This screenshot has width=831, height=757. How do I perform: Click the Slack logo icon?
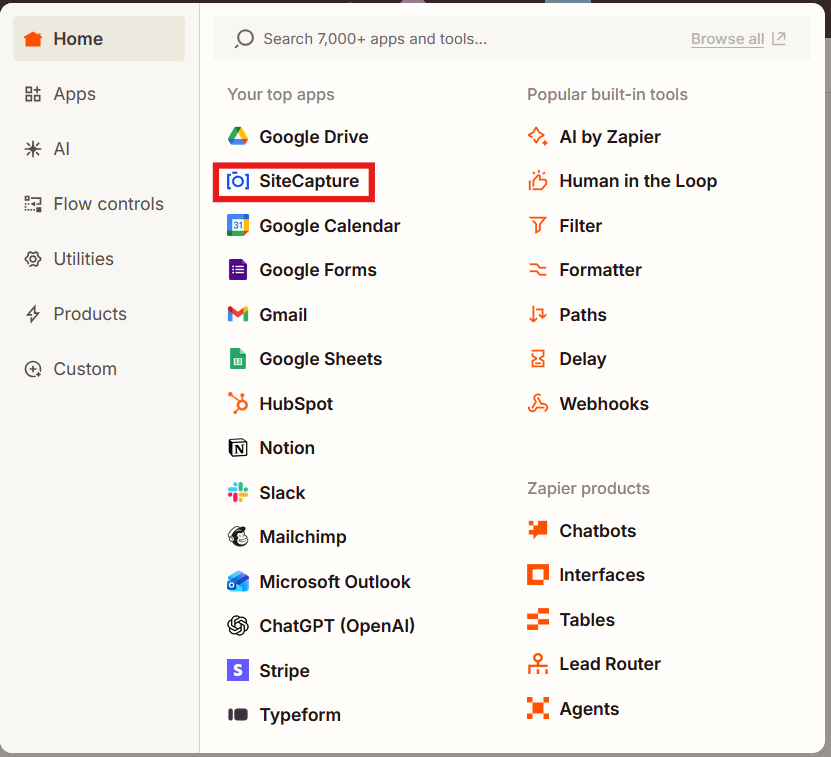(x=238, y=492)
